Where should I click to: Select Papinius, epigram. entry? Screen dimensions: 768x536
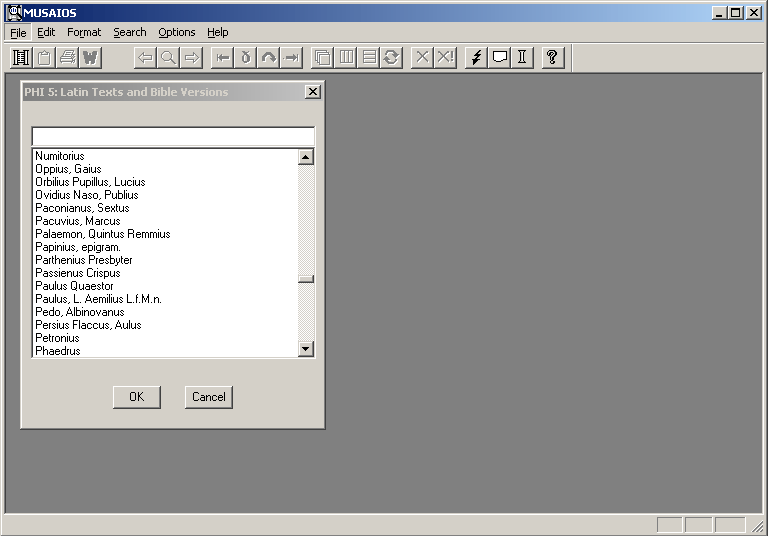(166, 247)
